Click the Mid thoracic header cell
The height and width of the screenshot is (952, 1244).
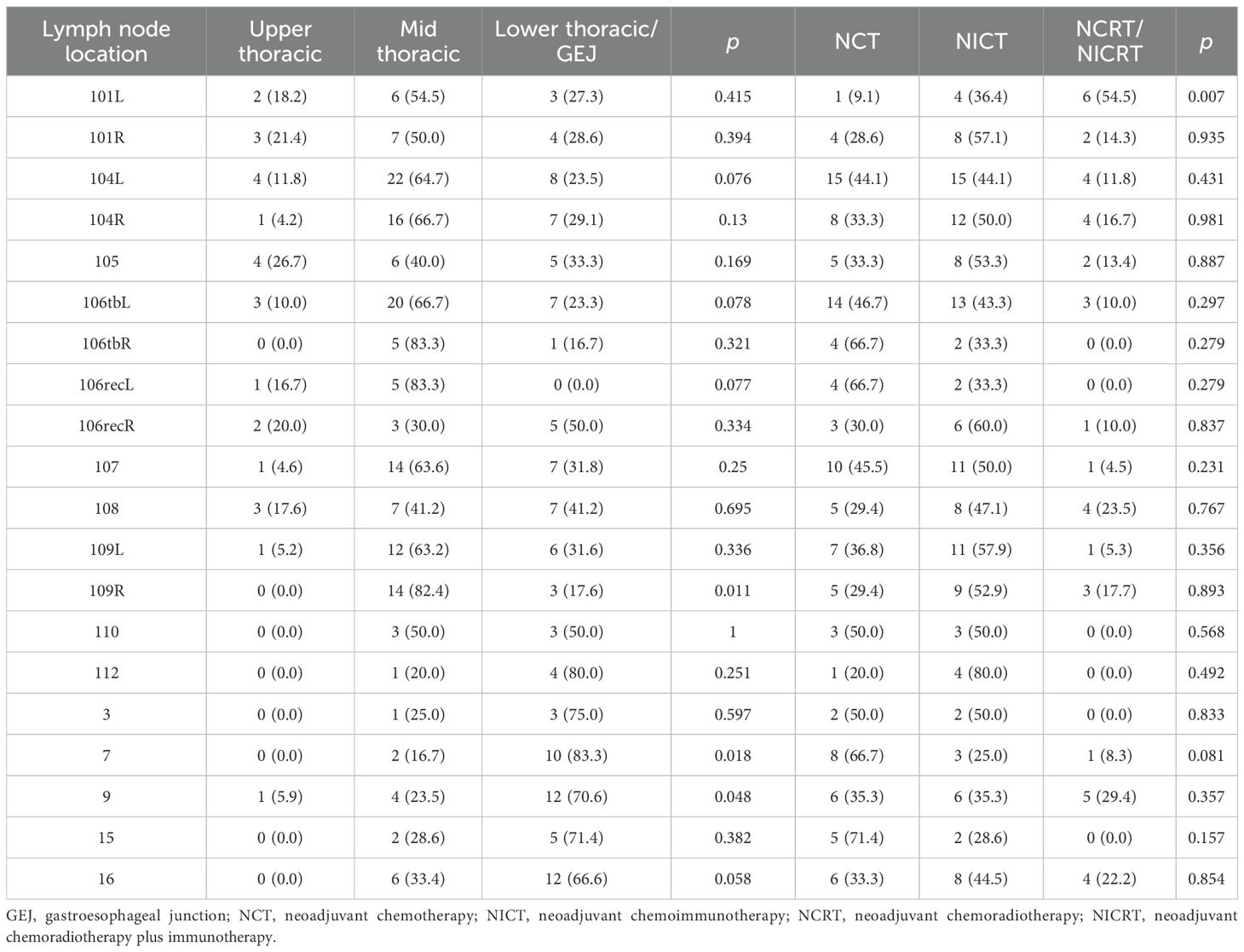click(x=418, y=41)
